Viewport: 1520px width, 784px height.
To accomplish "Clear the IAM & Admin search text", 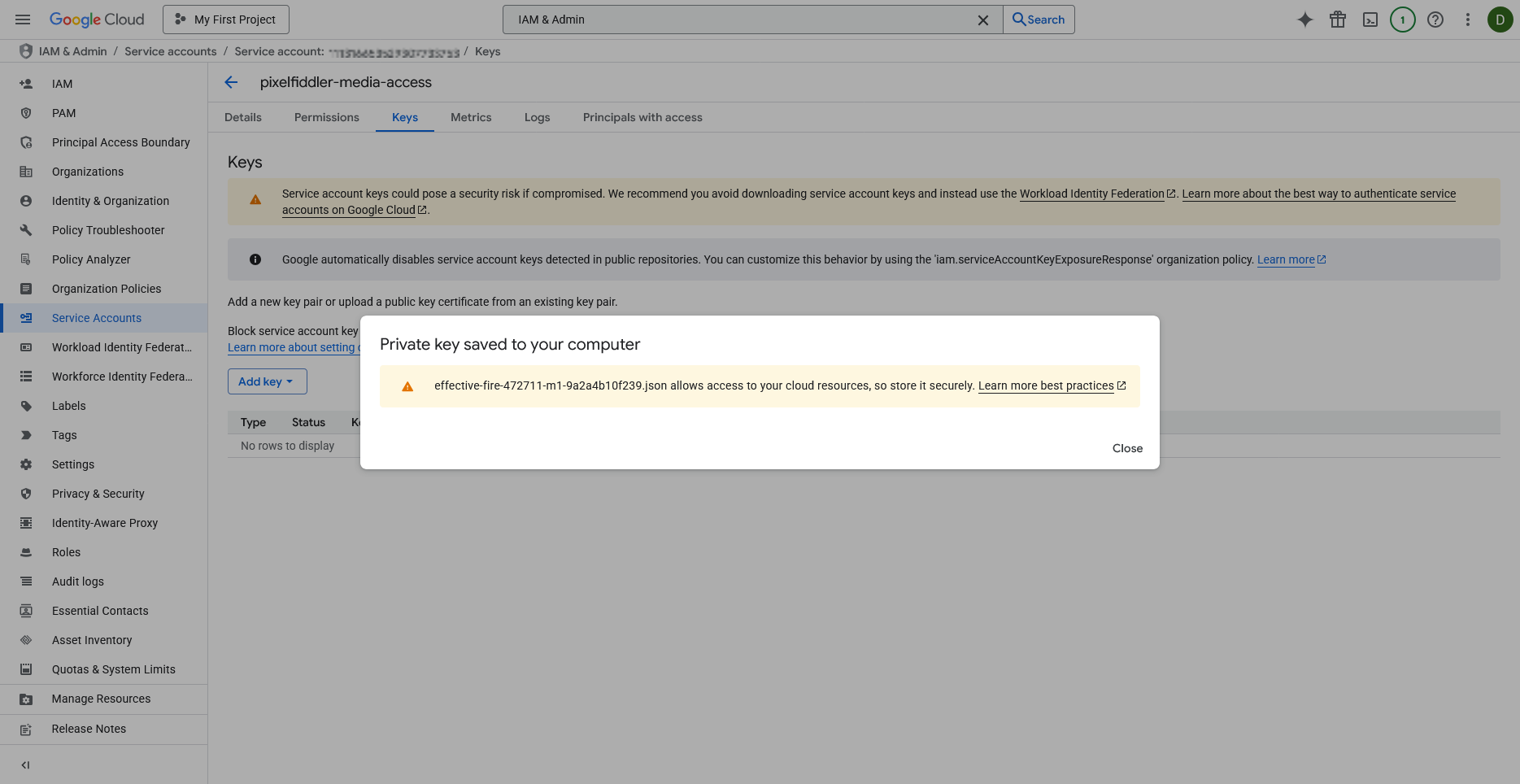I will tap(982, 20).
